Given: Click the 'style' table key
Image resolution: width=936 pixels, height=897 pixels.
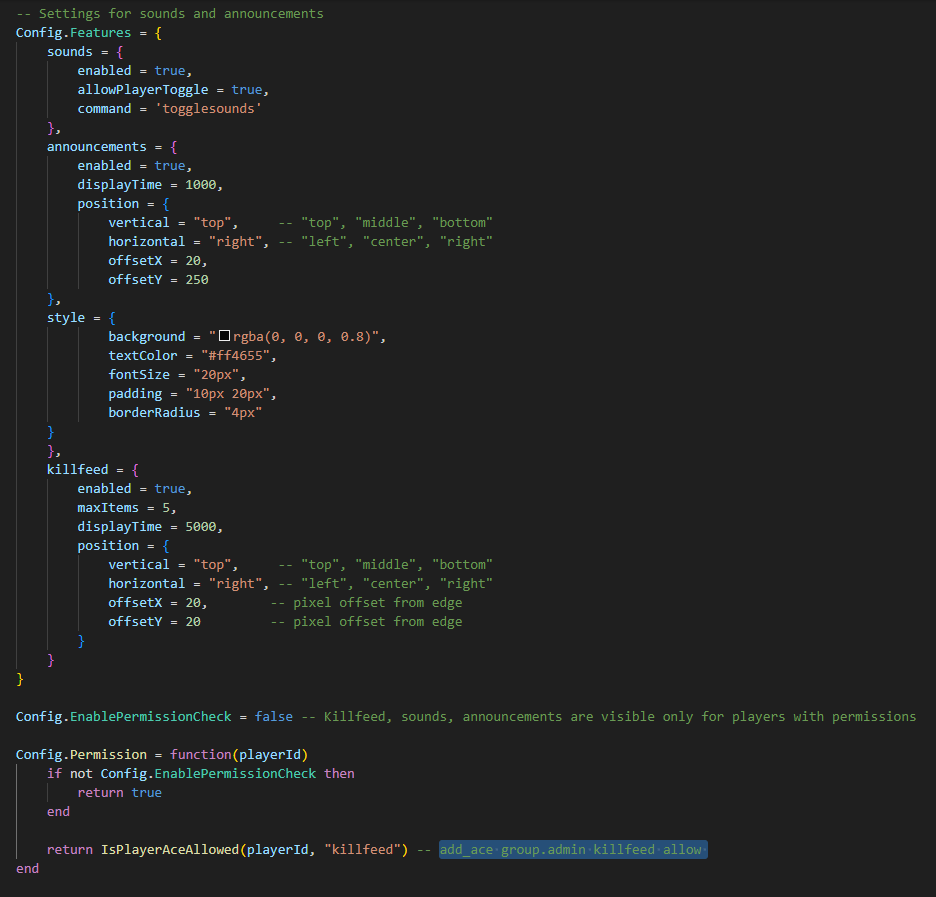Looking at the screenshot, I should (66, 318).
